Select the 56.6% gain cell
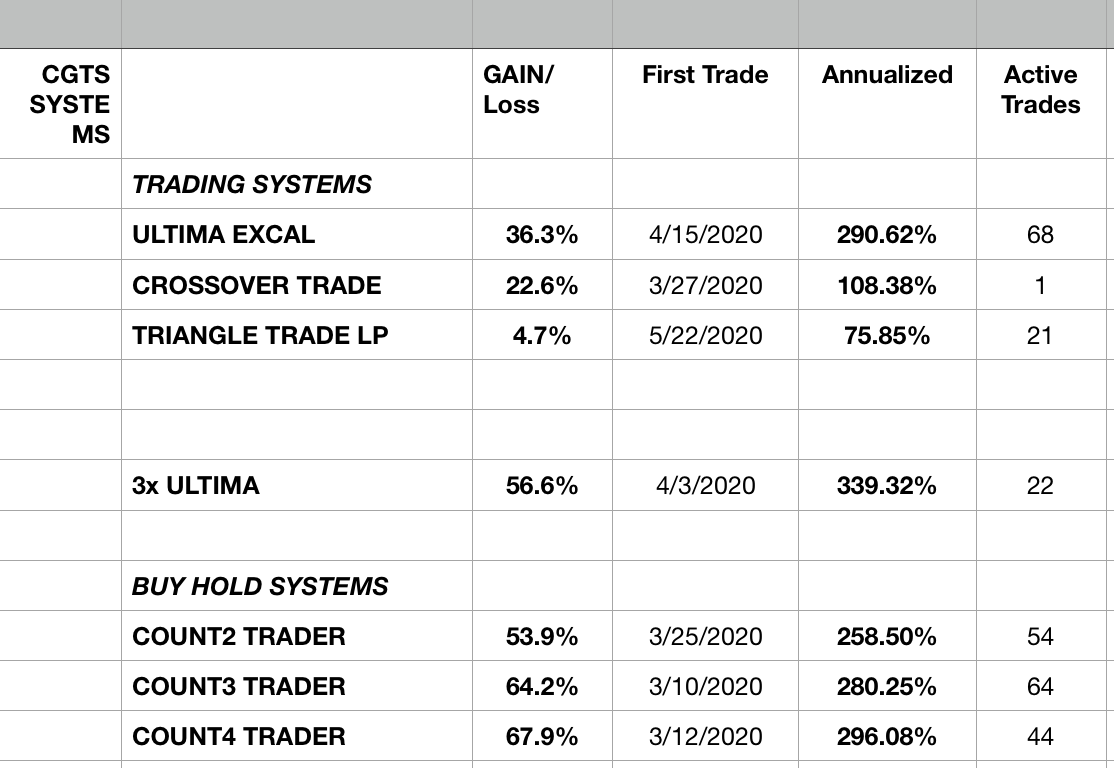Image resolution: width=1114 pixels, height=768 pixels. coord(542,486)
